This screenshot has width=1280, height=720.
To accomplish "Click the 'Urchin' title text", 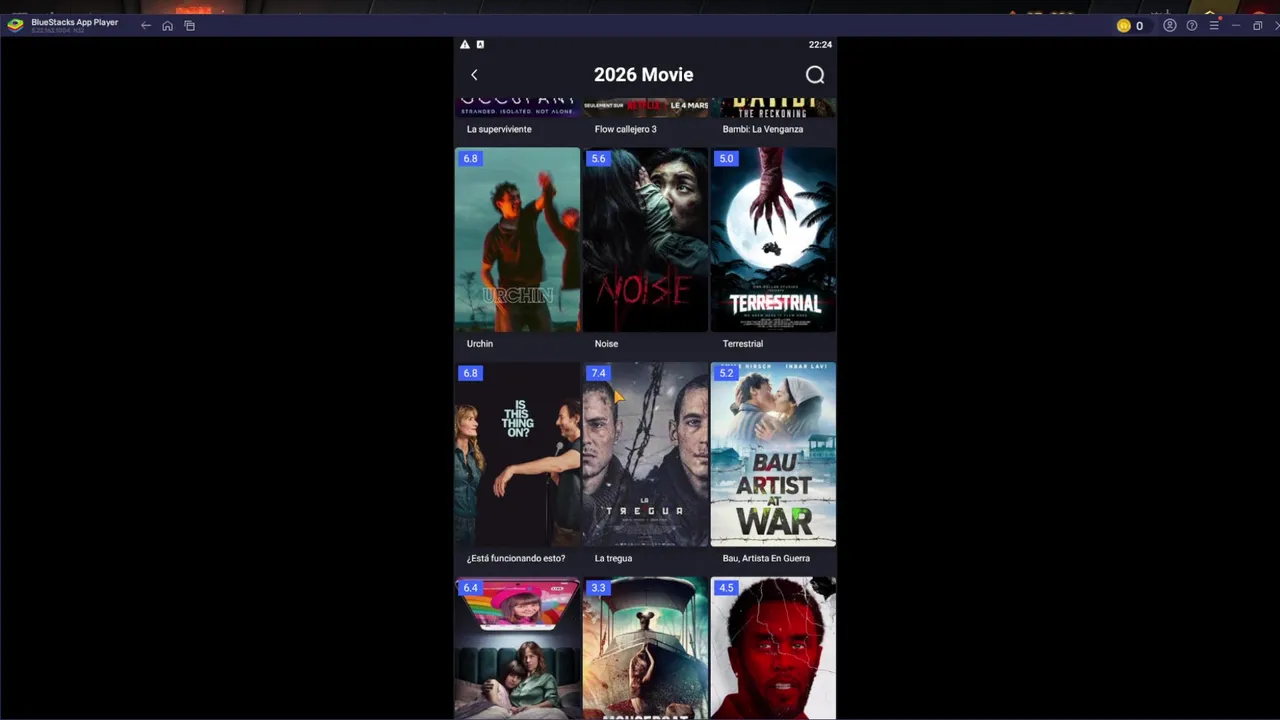I will (480, 343).
